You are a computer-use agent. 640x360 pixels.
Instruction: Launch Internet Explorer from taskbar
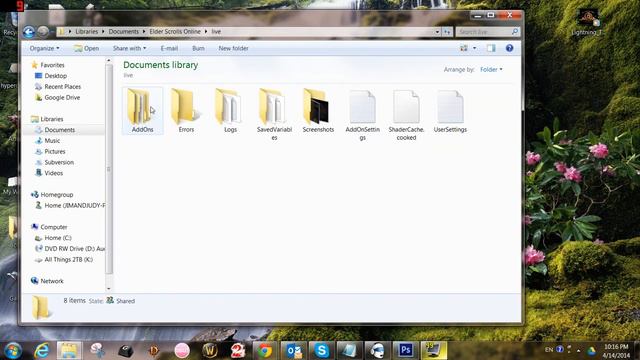41,350
